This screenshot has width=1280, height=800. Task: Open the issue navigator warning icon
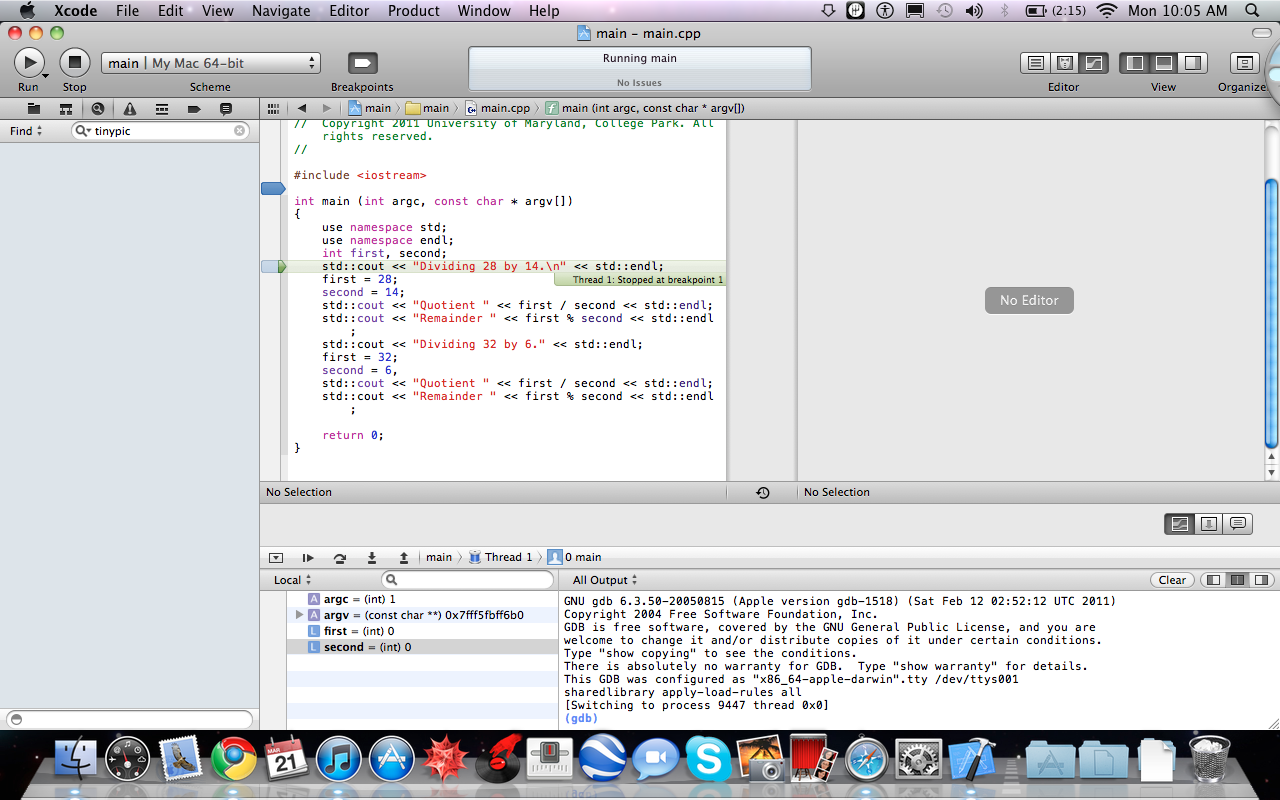(x=130, y=109)
